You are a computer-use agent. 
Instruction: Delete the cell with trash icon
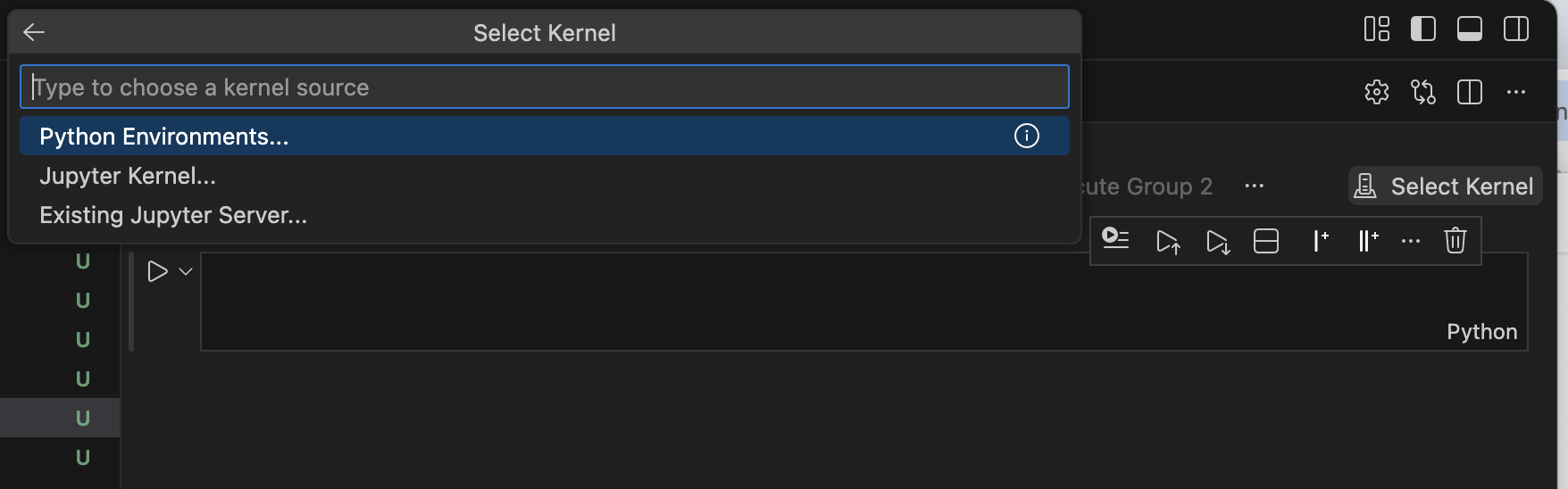click(1455, 240)
